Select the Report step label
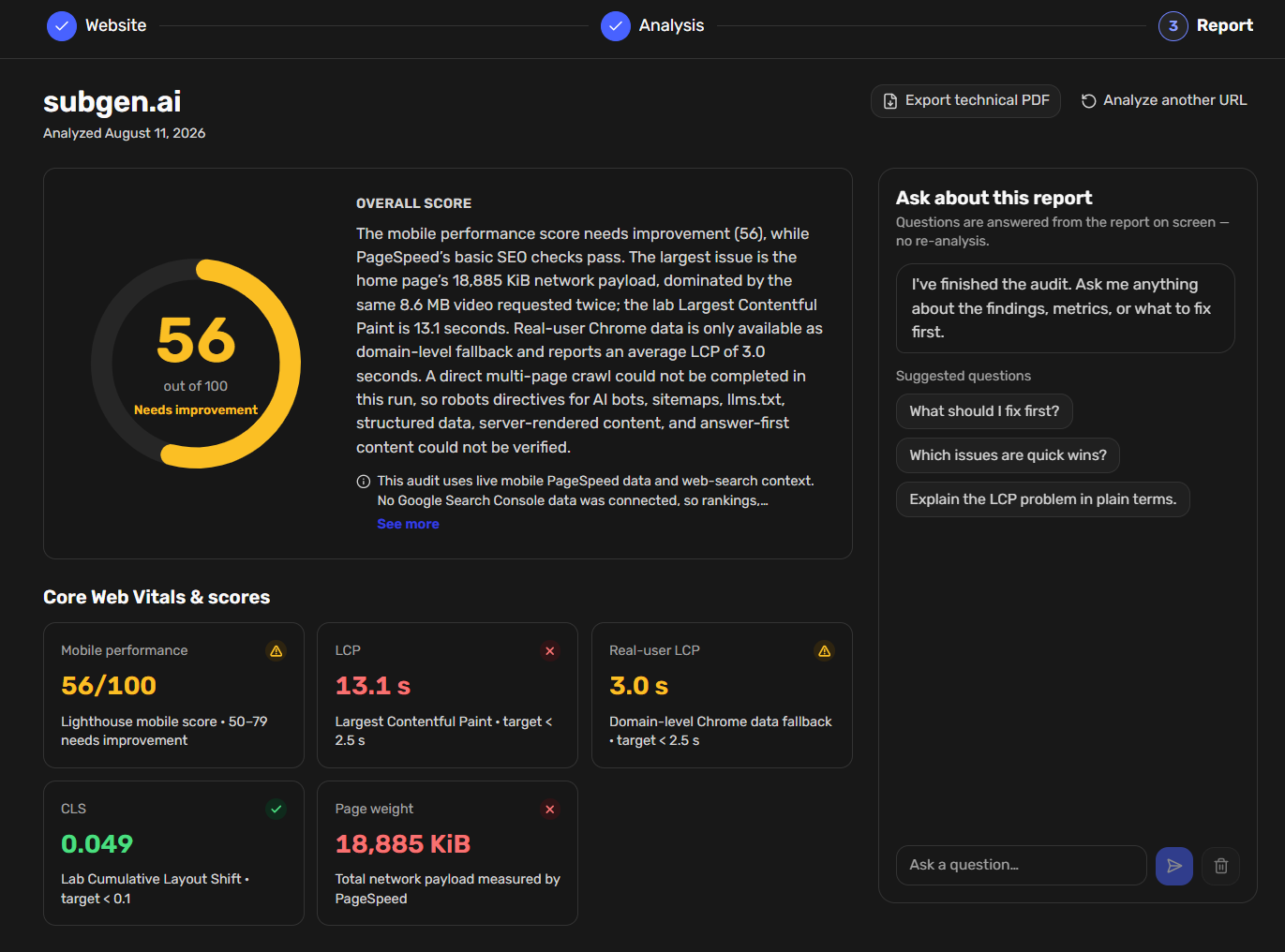 [x=1225, y=26]
